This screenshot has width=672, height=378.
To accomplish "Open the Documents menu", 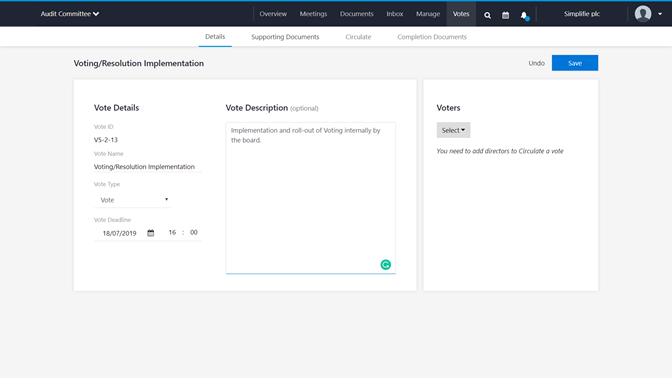I will tap(357, 14).
